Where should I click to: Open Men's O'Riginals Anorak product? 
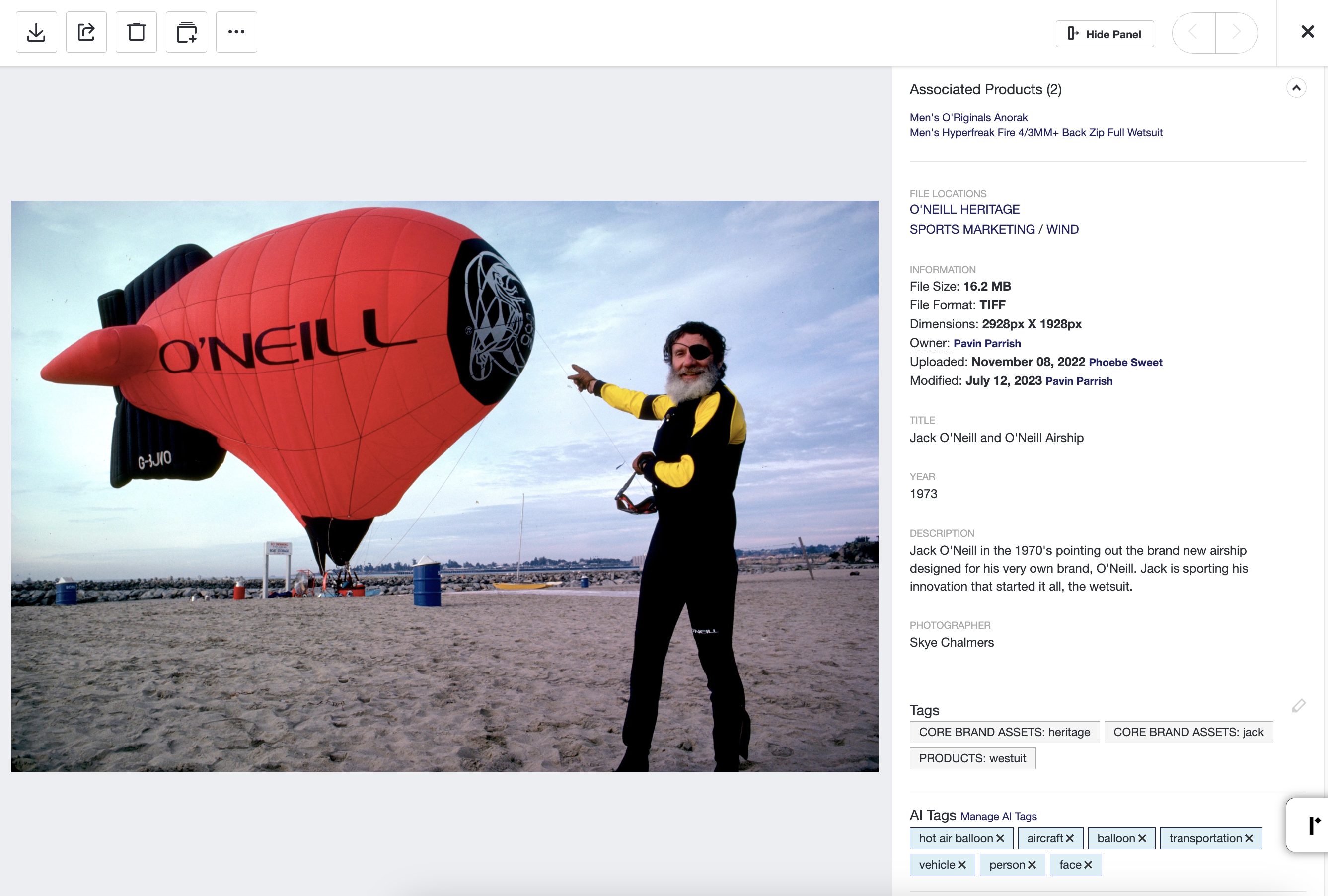(968, 117)
